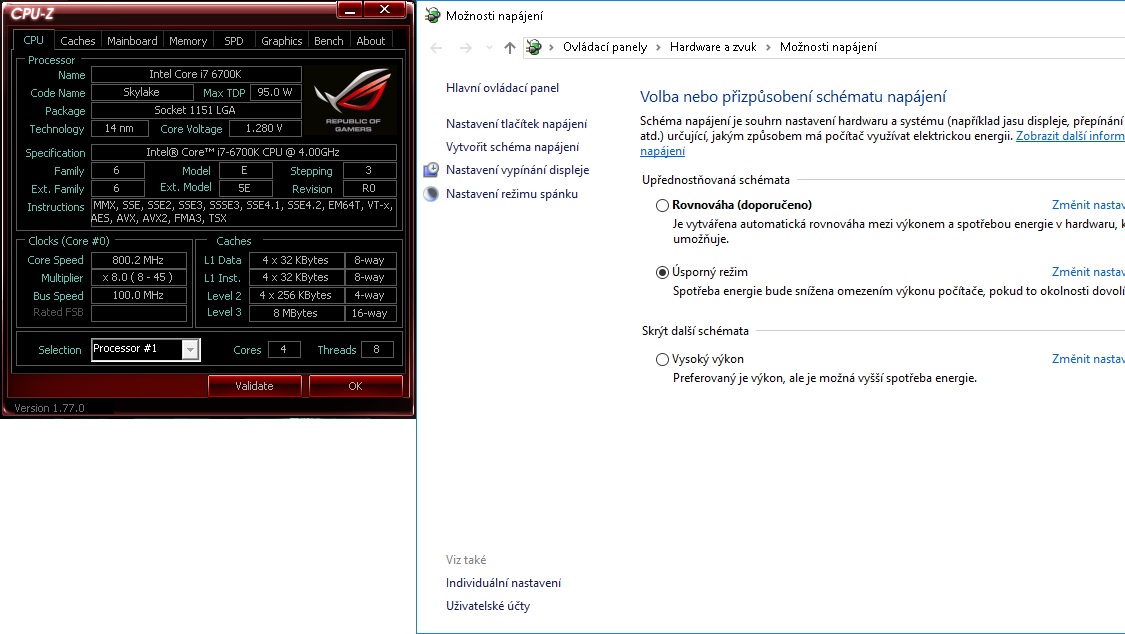Click the Level 2 cache value 4 x 256 KBytes
1125x634 pixels.
point(296,295)
